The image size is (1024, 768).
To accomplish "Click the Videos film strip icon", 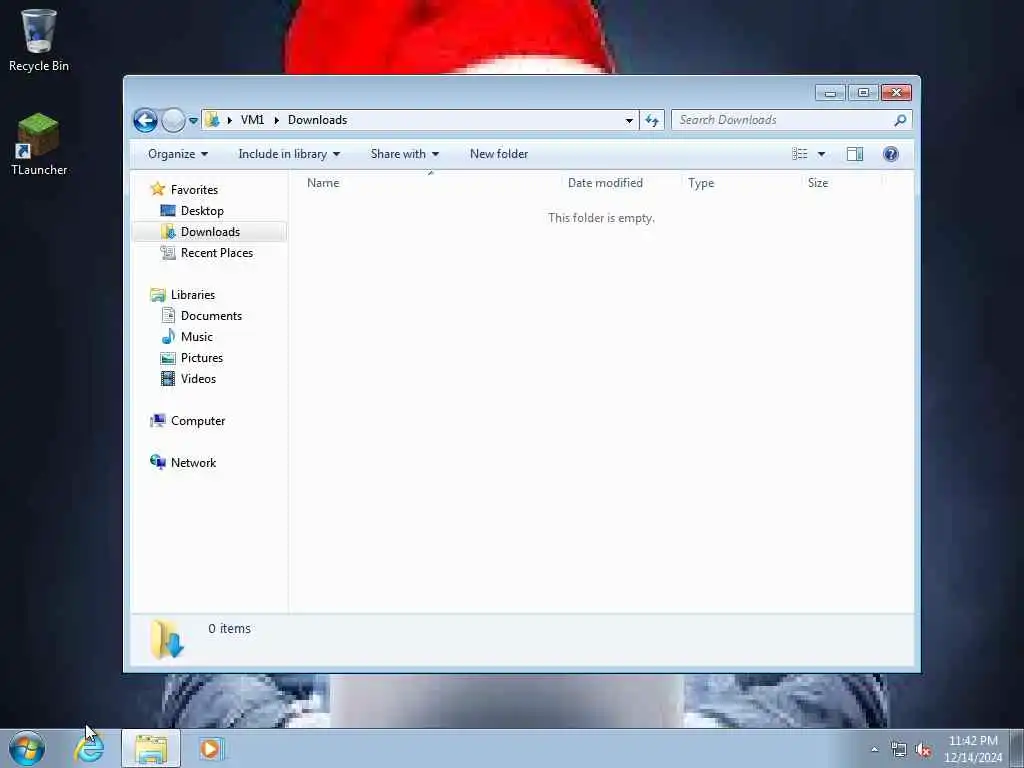I will [168, 378].
